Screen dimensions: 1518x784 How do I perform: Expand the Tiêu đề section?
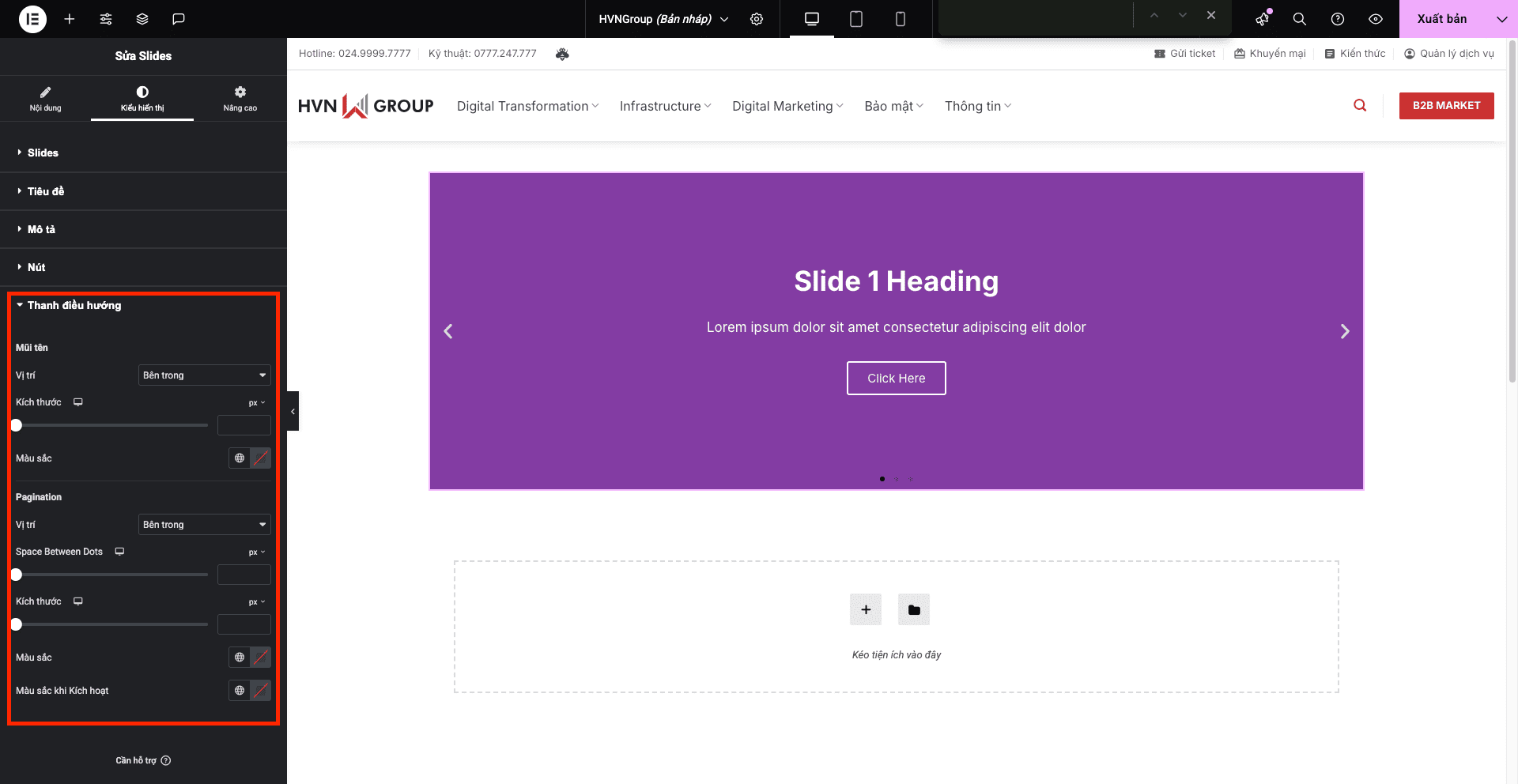46,191
